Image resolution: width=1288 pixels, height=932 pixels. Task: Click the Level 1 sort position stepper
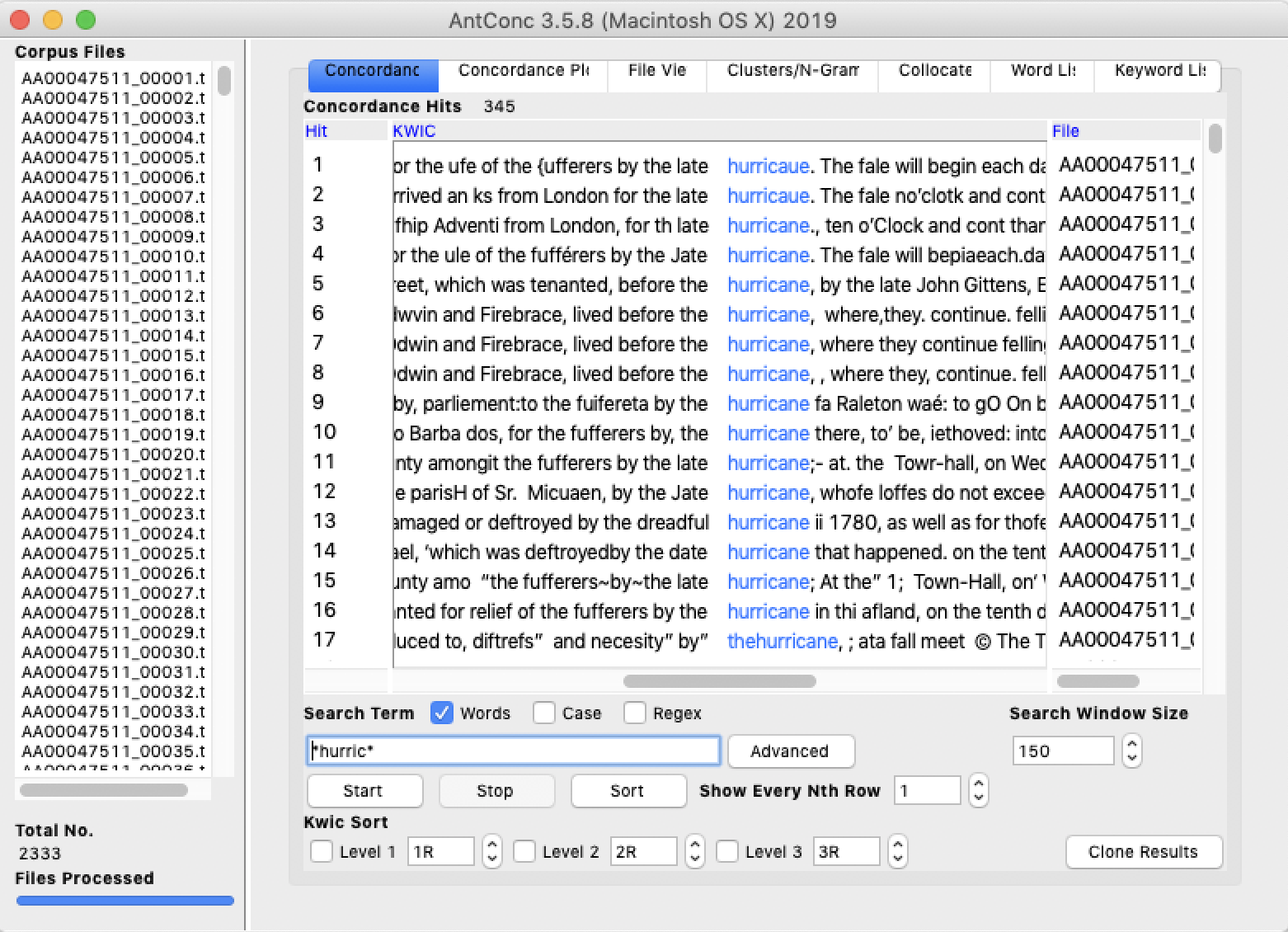point(492,851)
